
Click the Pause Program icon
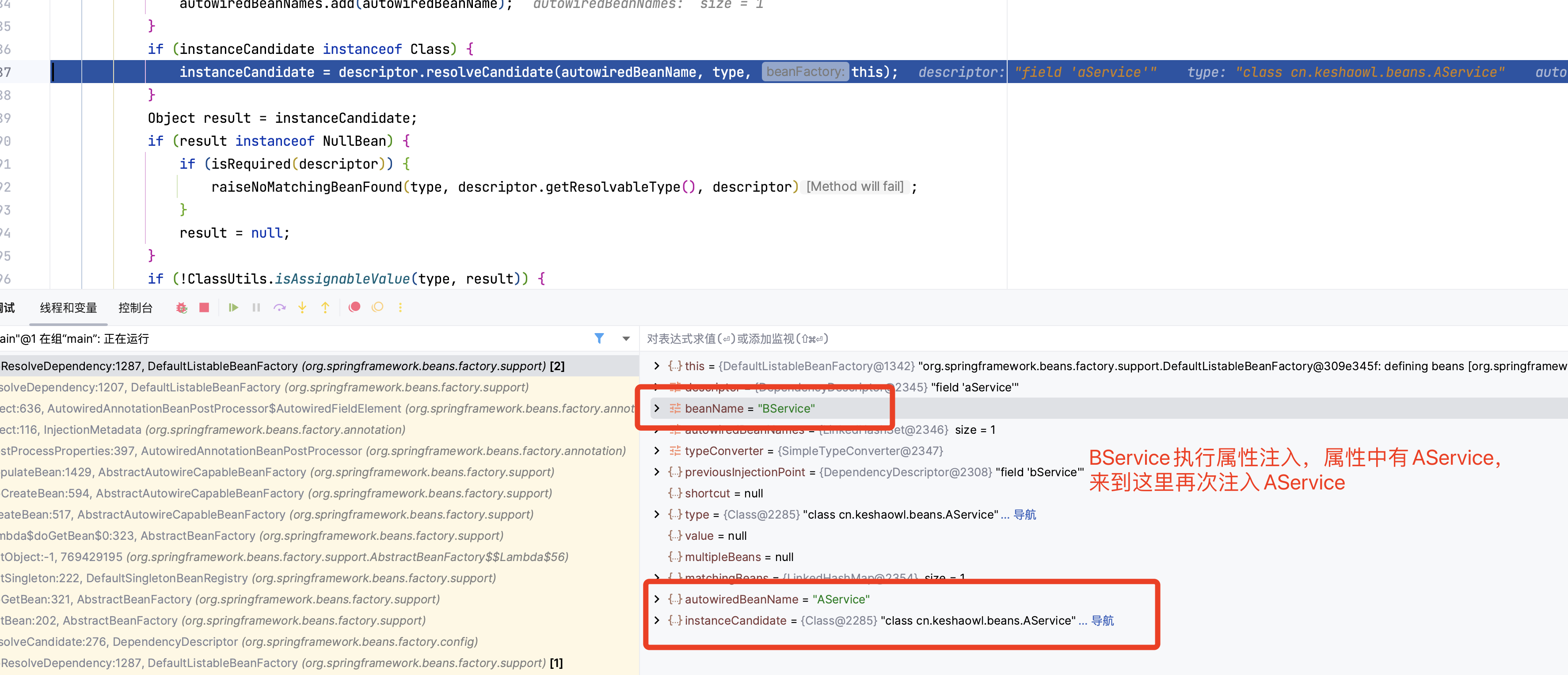[256, 308]
